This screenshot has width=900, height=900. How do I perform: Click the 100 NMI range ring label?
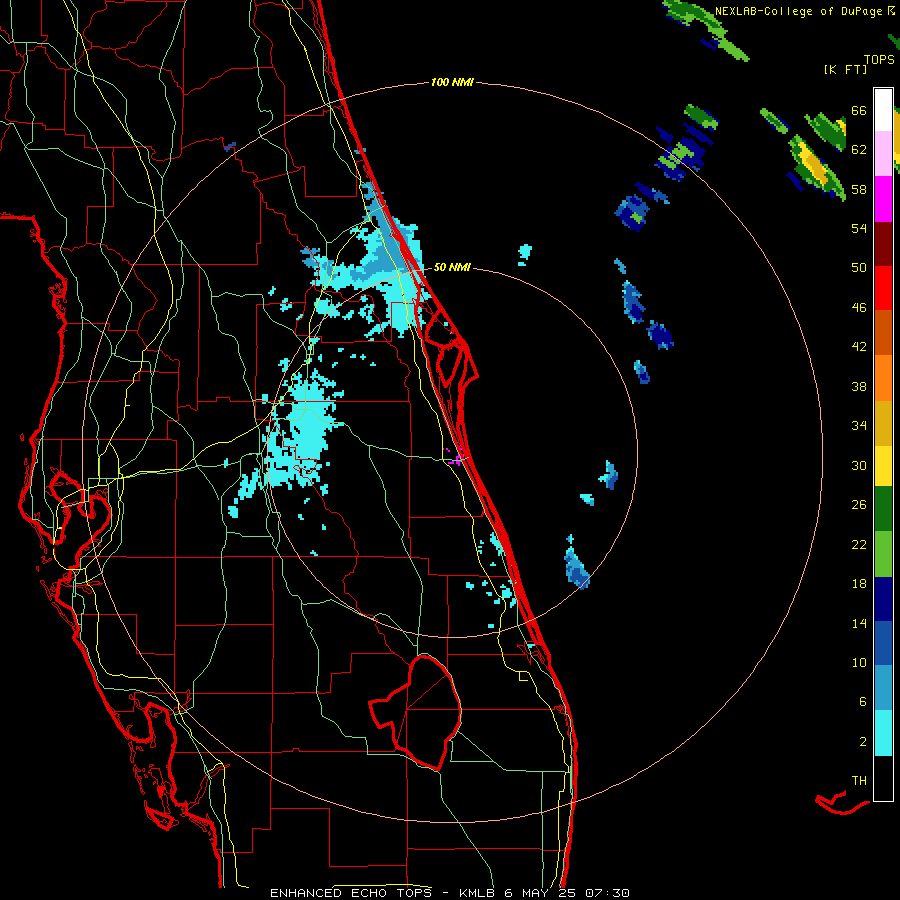point(452,83)
